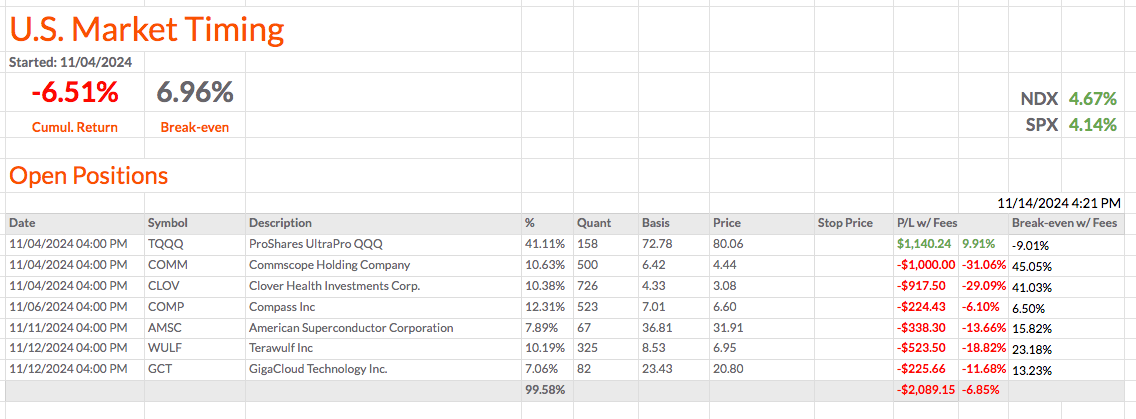The height and width of the screenshot is (419, 1136).
Task: Select the Stop Price column header
Action: (x=845, y=223)
